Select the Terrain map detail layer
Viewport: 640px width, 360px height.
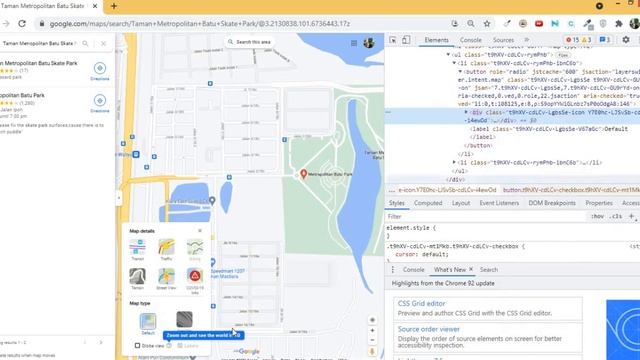point(138,276)
